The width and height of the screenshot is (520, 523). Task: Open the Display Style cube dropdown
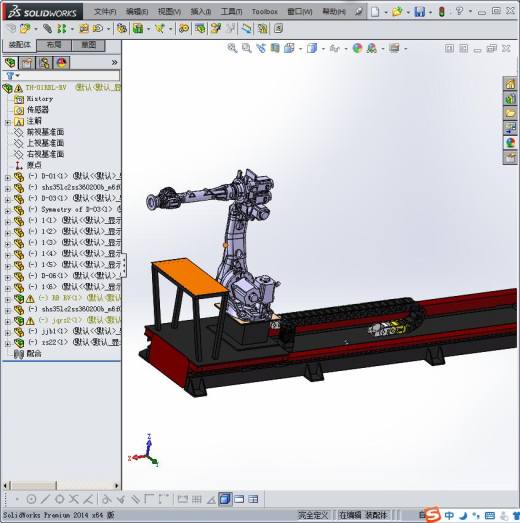click(324, 49)
